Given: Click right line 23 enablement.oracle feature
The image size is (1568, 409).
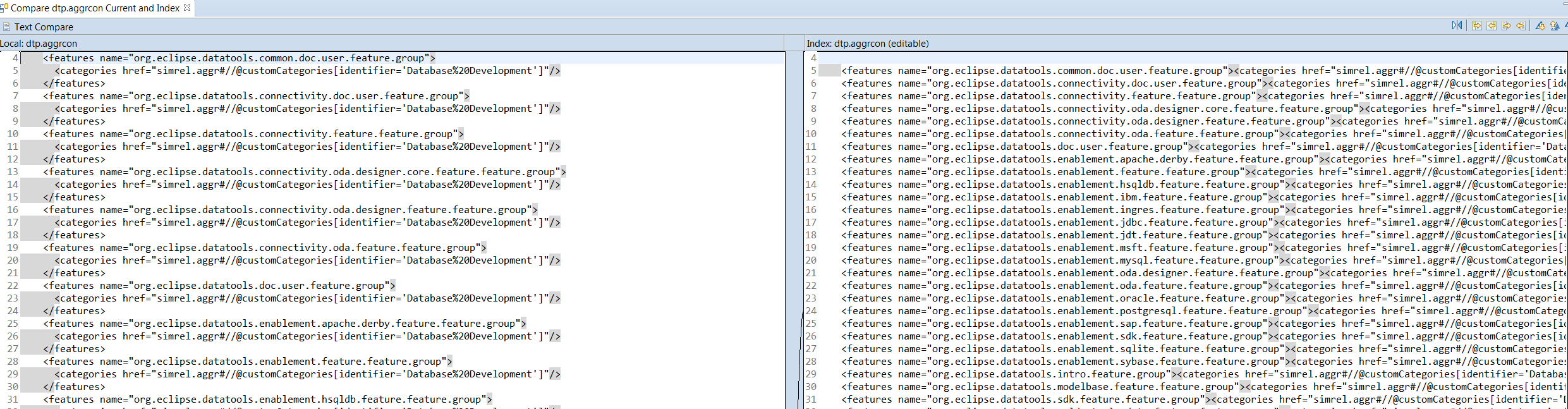Looking at the screenshot, I should (1066, 298).
